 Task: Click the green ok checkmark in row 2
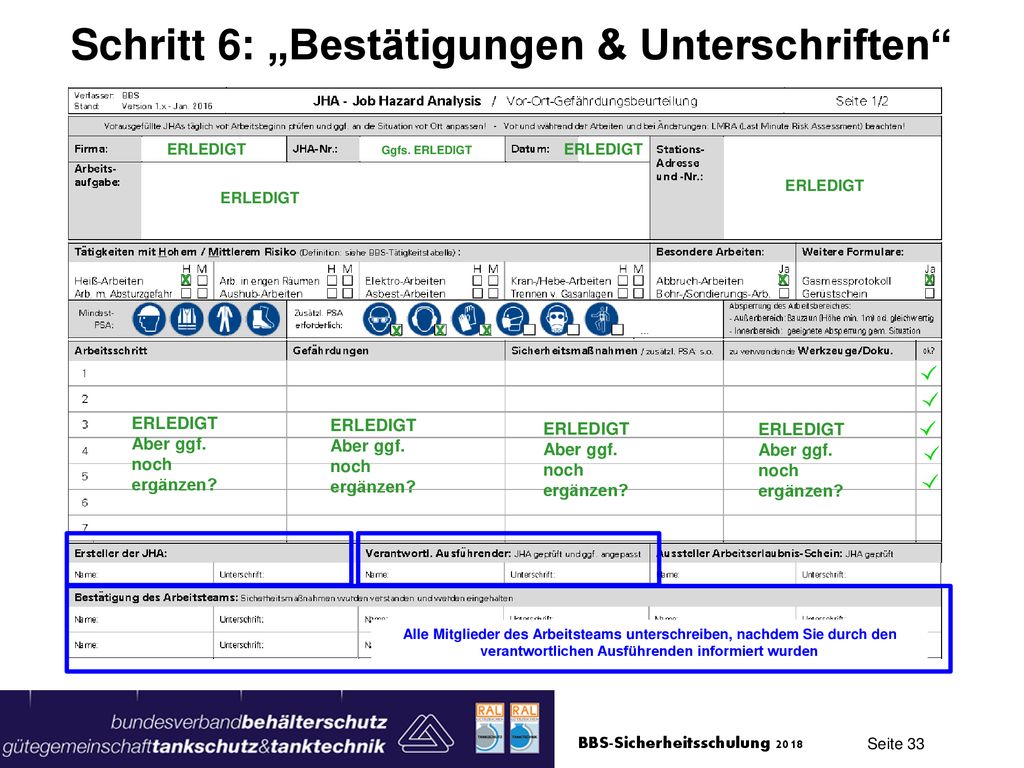(x=929, y=399)
